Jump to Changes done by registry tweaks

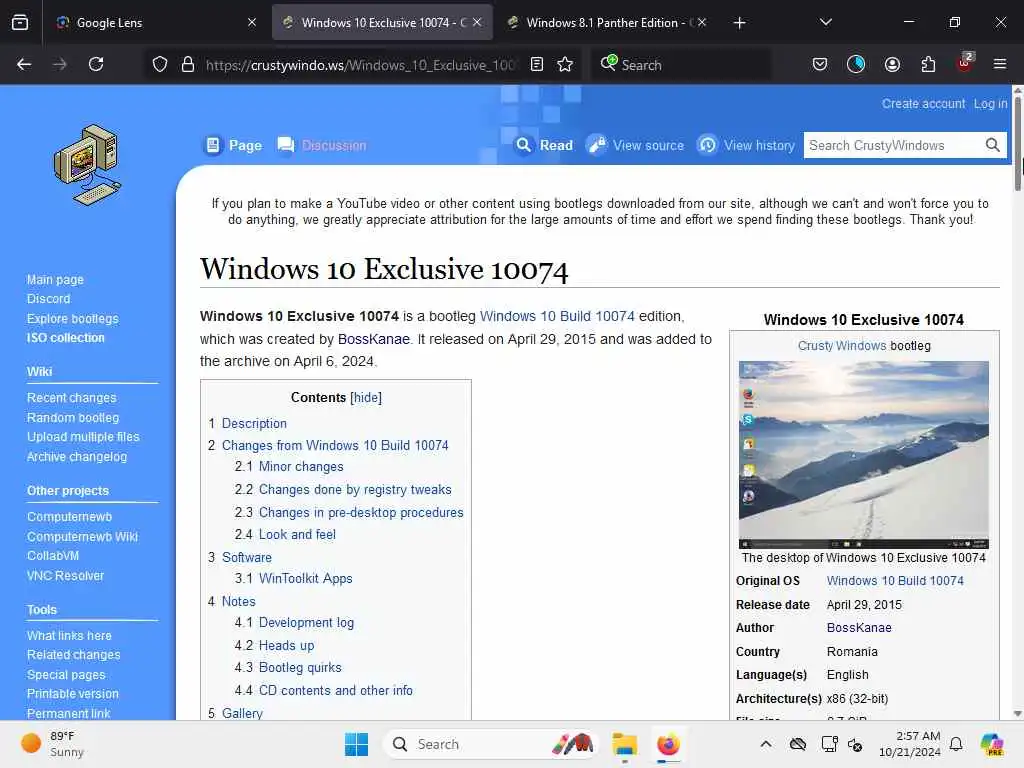(355, 489)
